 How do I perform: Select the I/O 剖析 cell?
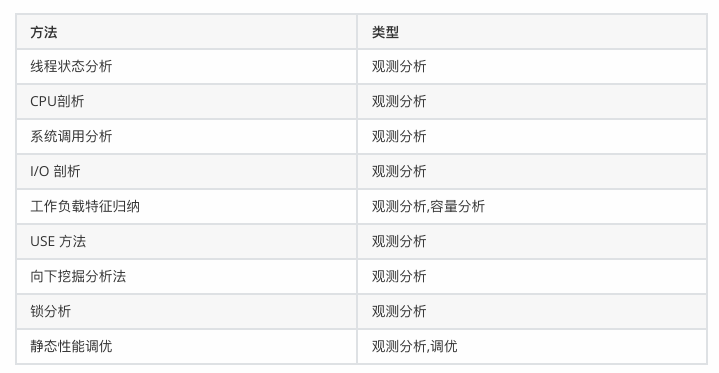click(x=187, y=172)
